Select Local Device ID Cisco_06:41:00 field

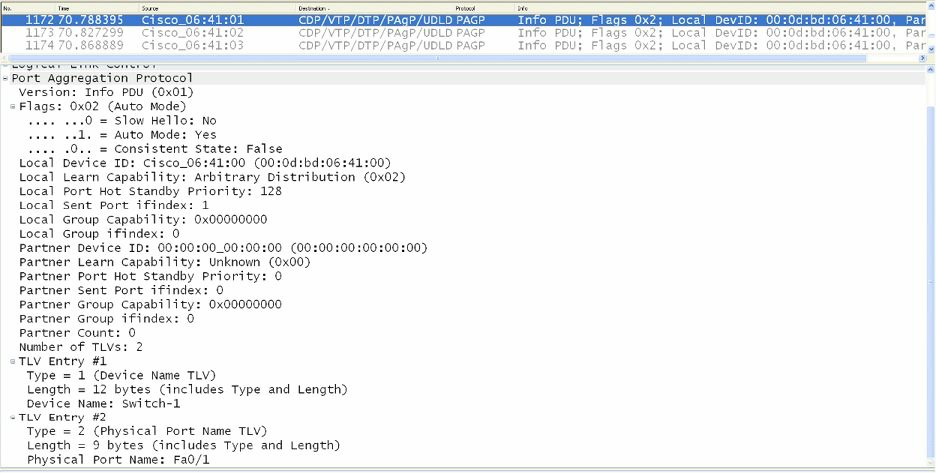coord(205,163)
